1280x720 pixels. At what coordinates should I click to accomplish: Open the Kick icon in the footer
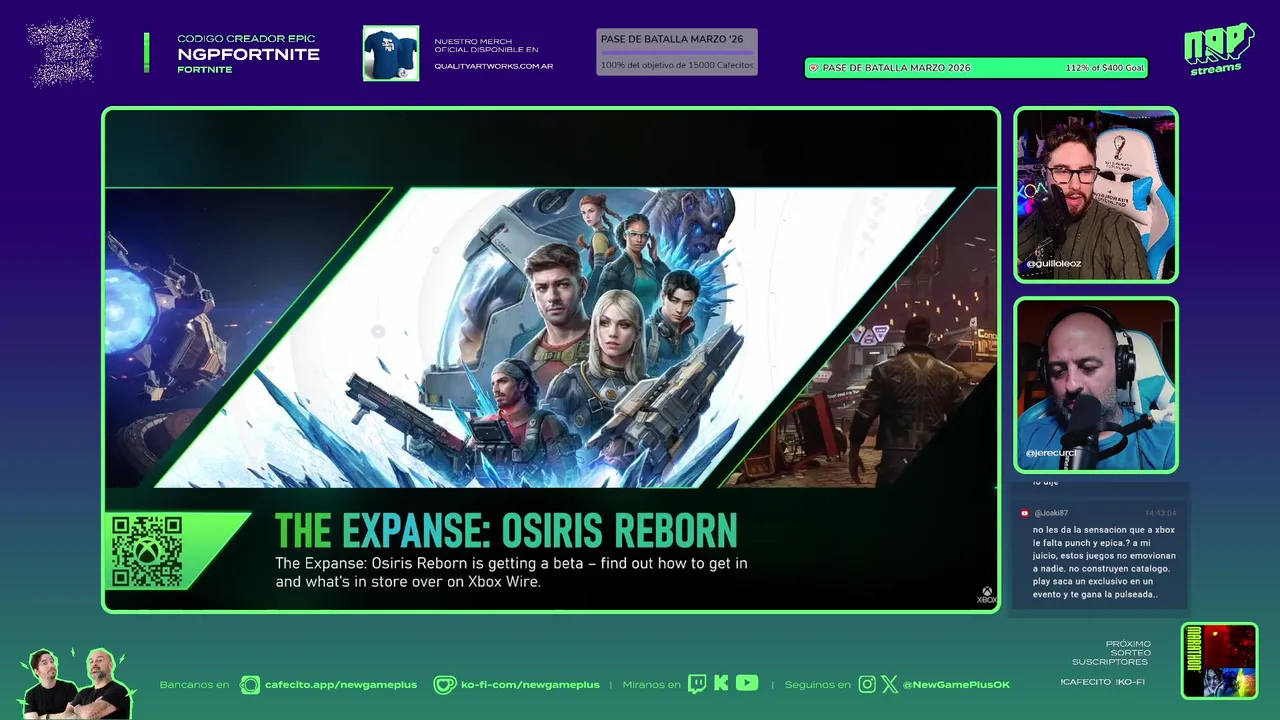coord(721,684)
